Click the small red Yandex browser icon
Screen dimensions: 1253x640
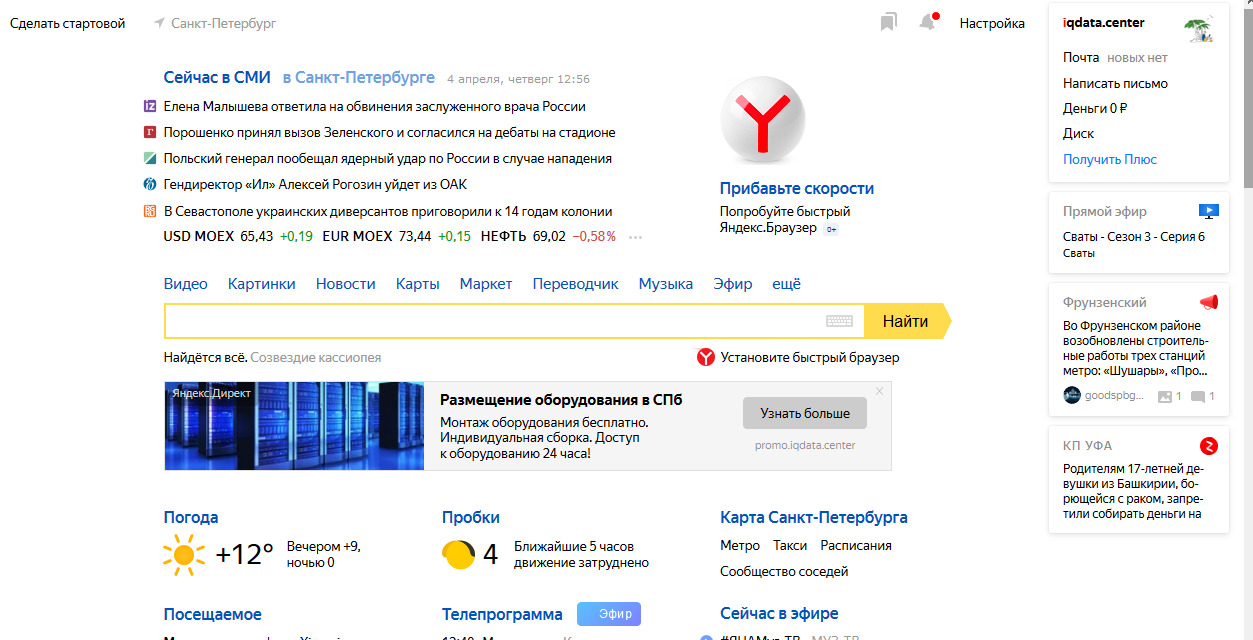pos(706,357)
